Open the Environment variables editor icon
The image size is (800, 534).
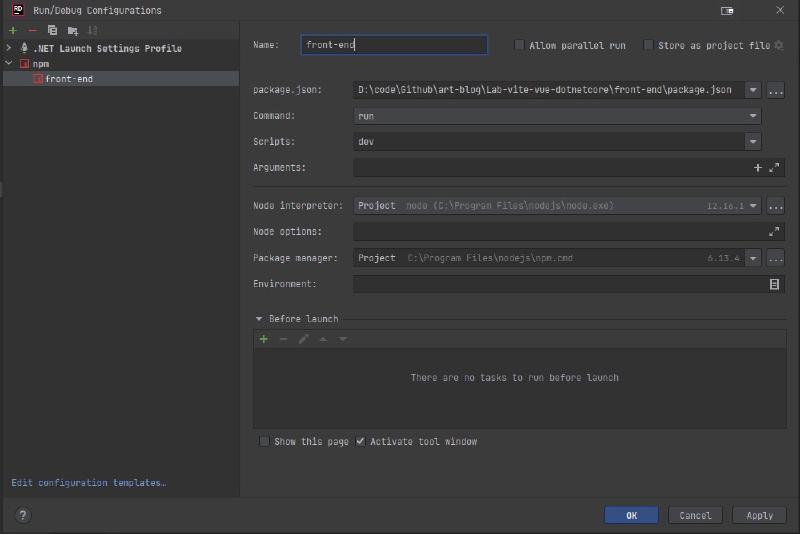774,284
